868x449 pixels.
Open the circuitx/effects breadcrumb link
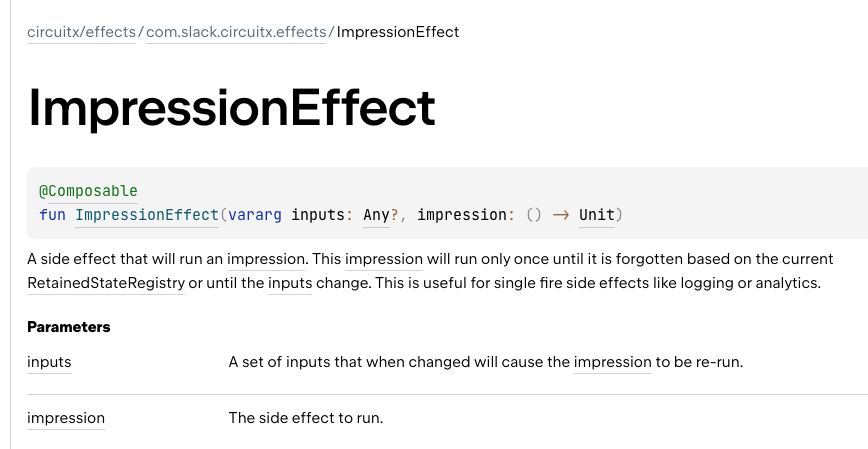pos(81,32)
